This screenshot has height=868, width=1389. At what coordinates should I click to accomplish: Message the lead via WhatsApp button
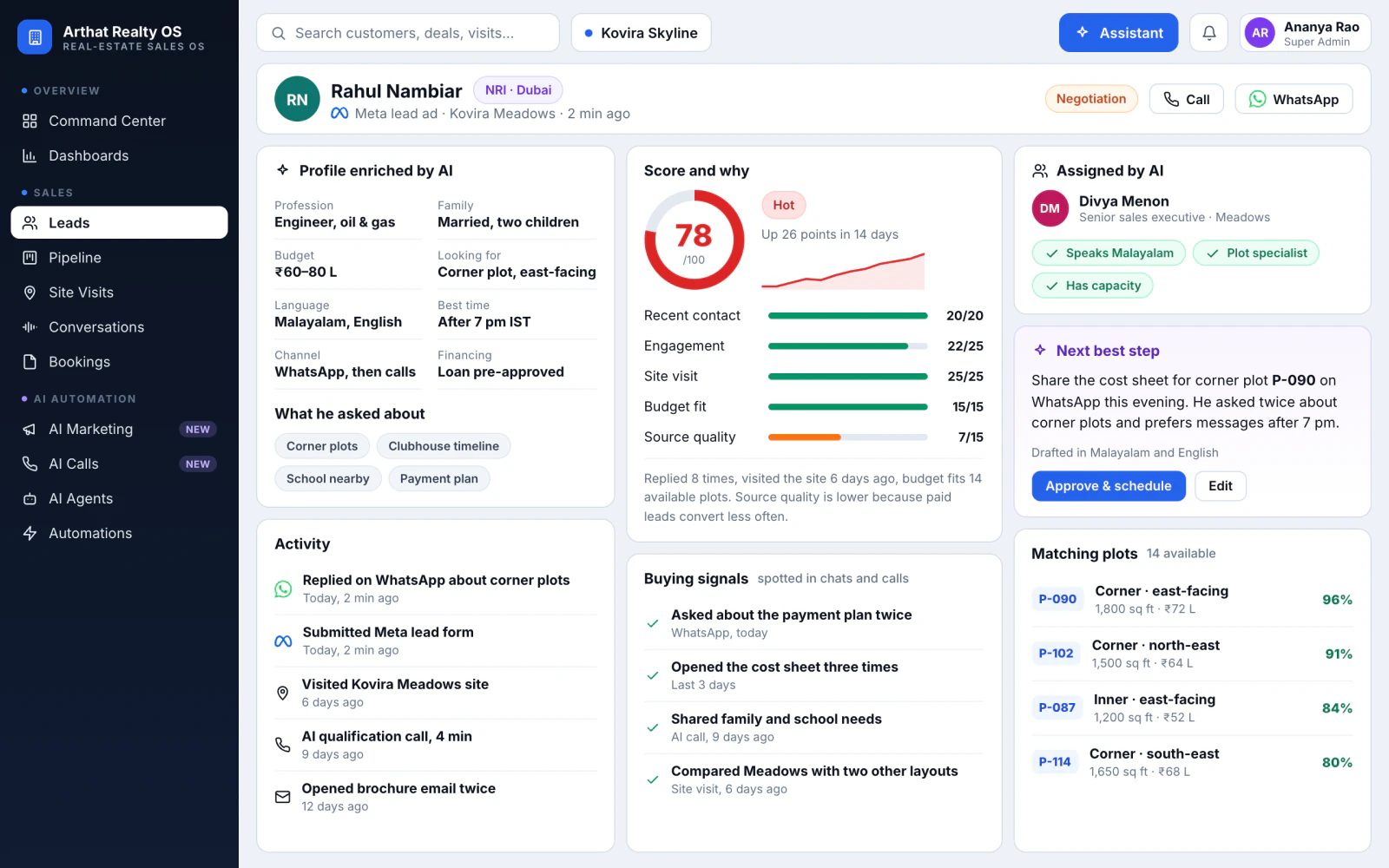click(x=1294, y=99)
